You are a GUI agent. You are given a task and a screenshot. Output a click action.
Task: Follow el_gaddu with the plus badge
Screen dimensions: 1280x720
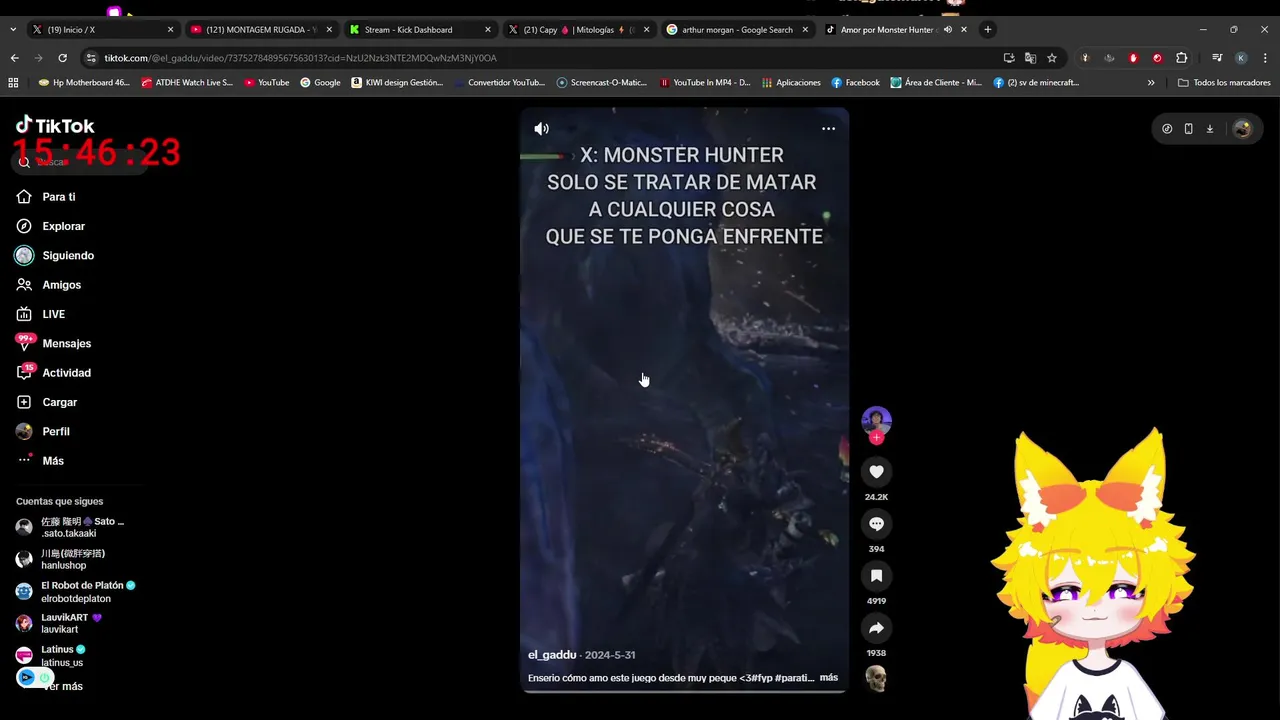876,438
